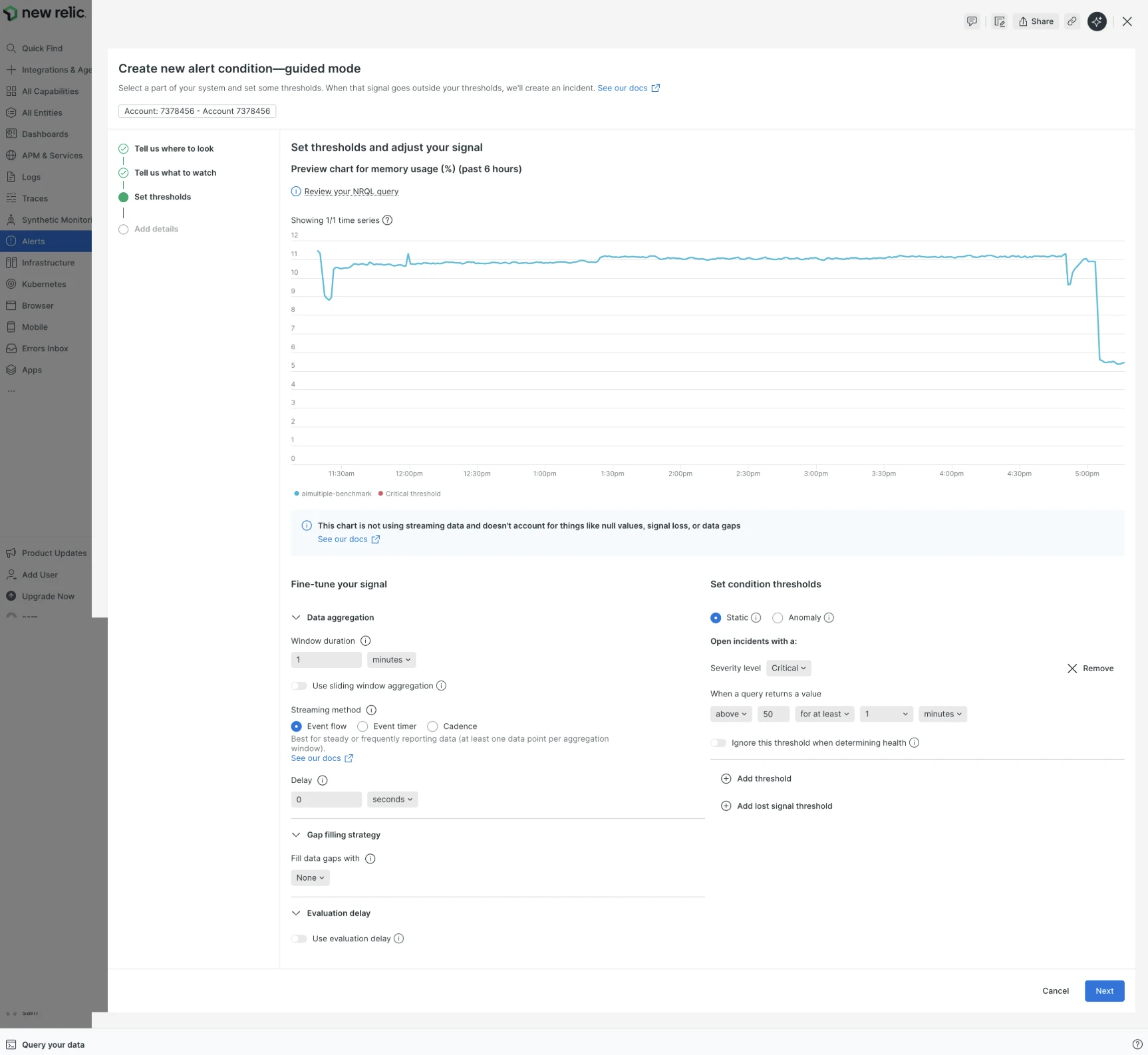1148x1055 pixels.
Task: Select Anomaly threshold type
Action: 778,617
